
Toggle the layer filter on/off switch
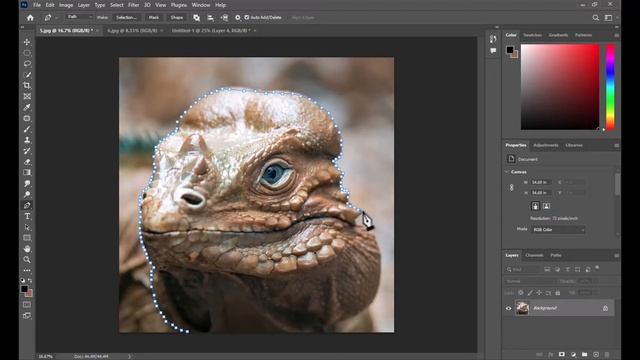coord(597,268)
